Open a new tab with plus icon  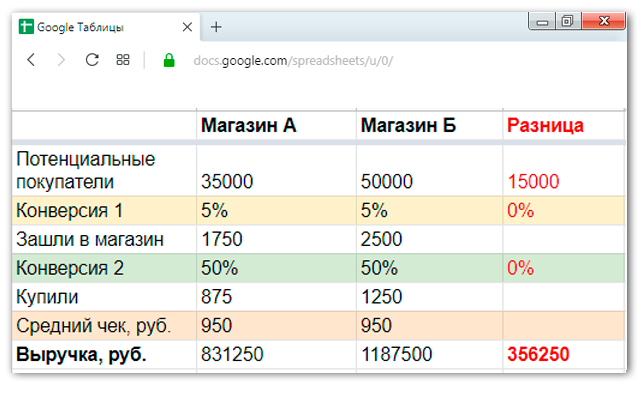216,27
